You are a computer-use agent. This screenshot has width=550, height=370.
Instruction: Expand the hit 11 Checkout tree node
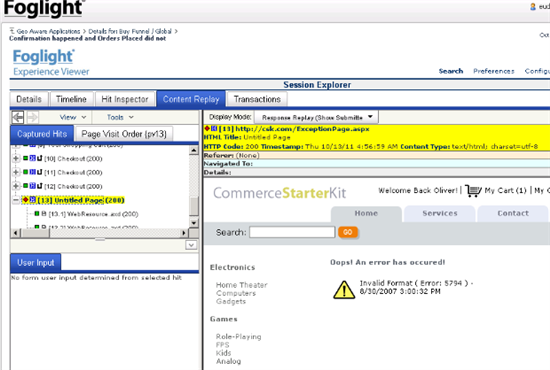[x=16, y=172]
